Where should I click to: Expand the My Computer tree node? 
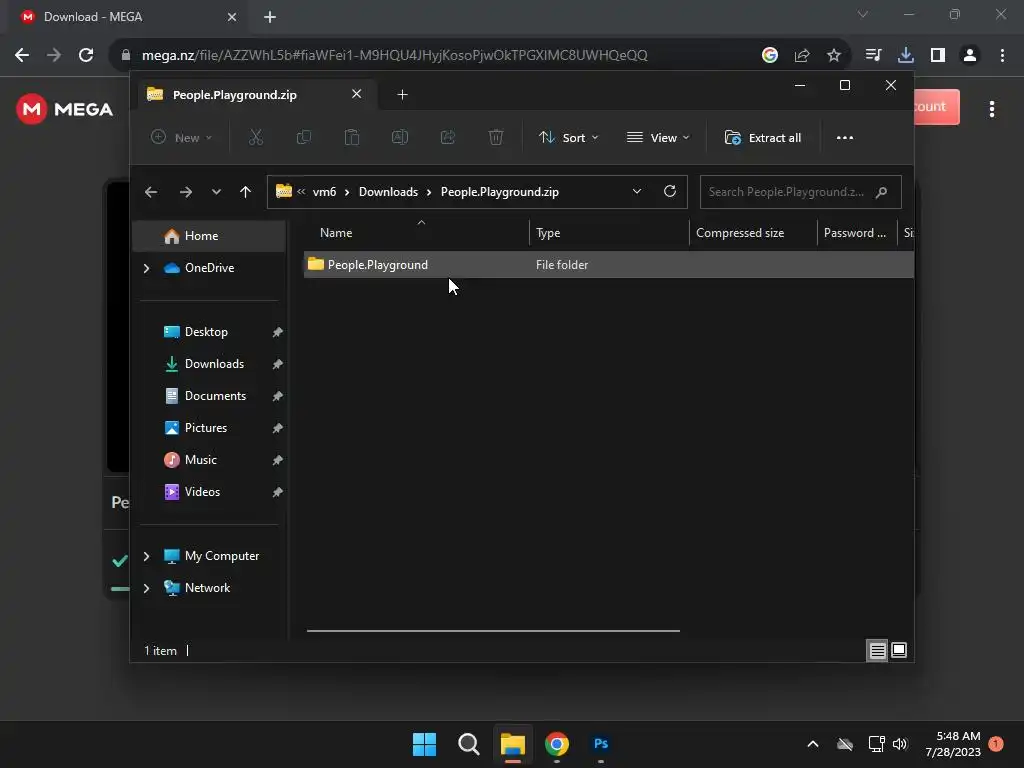click(146, 556)
